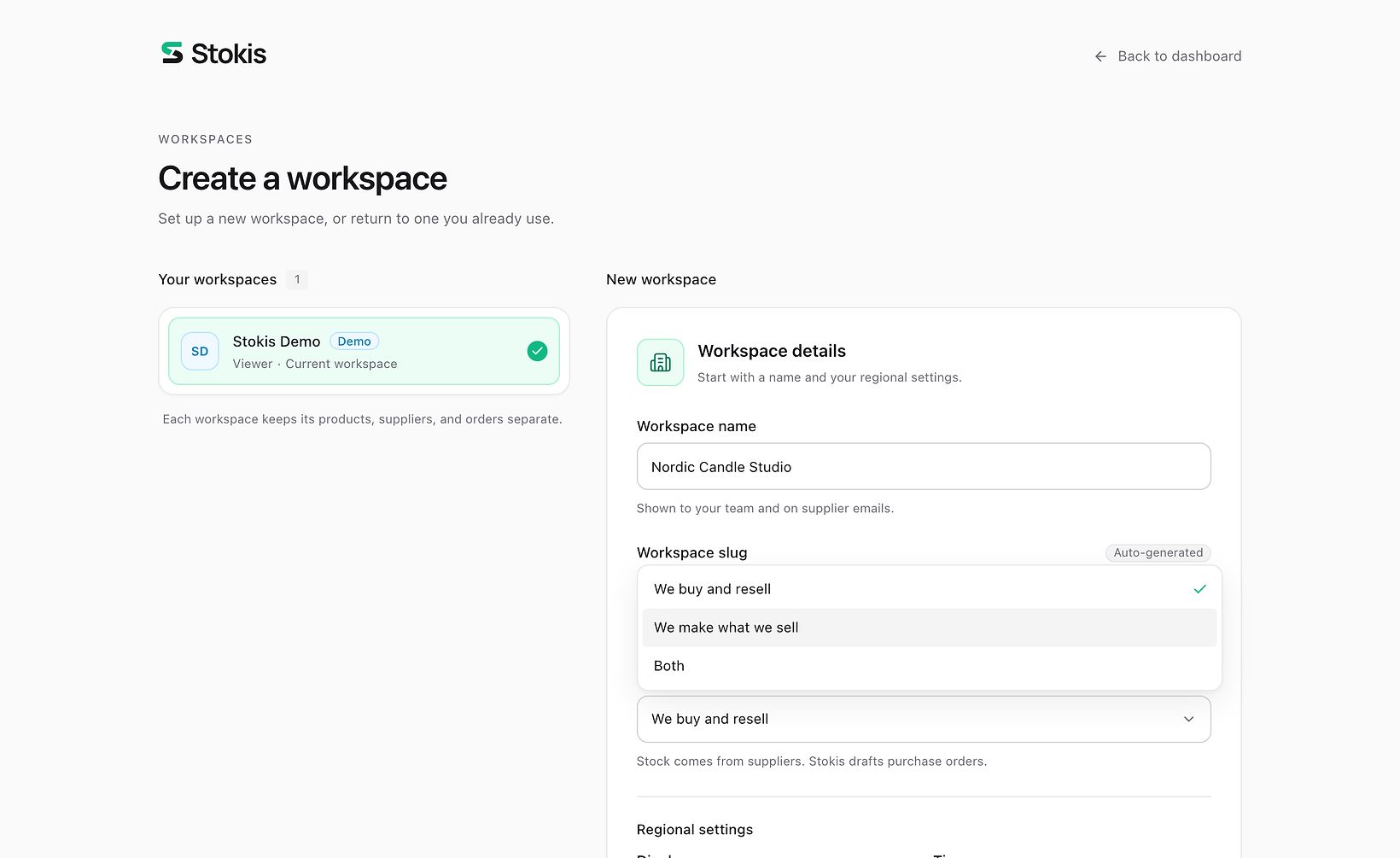Choose the We buy and resell option
This screenshot has width=1400, height=858.
(x=929, y=589)
